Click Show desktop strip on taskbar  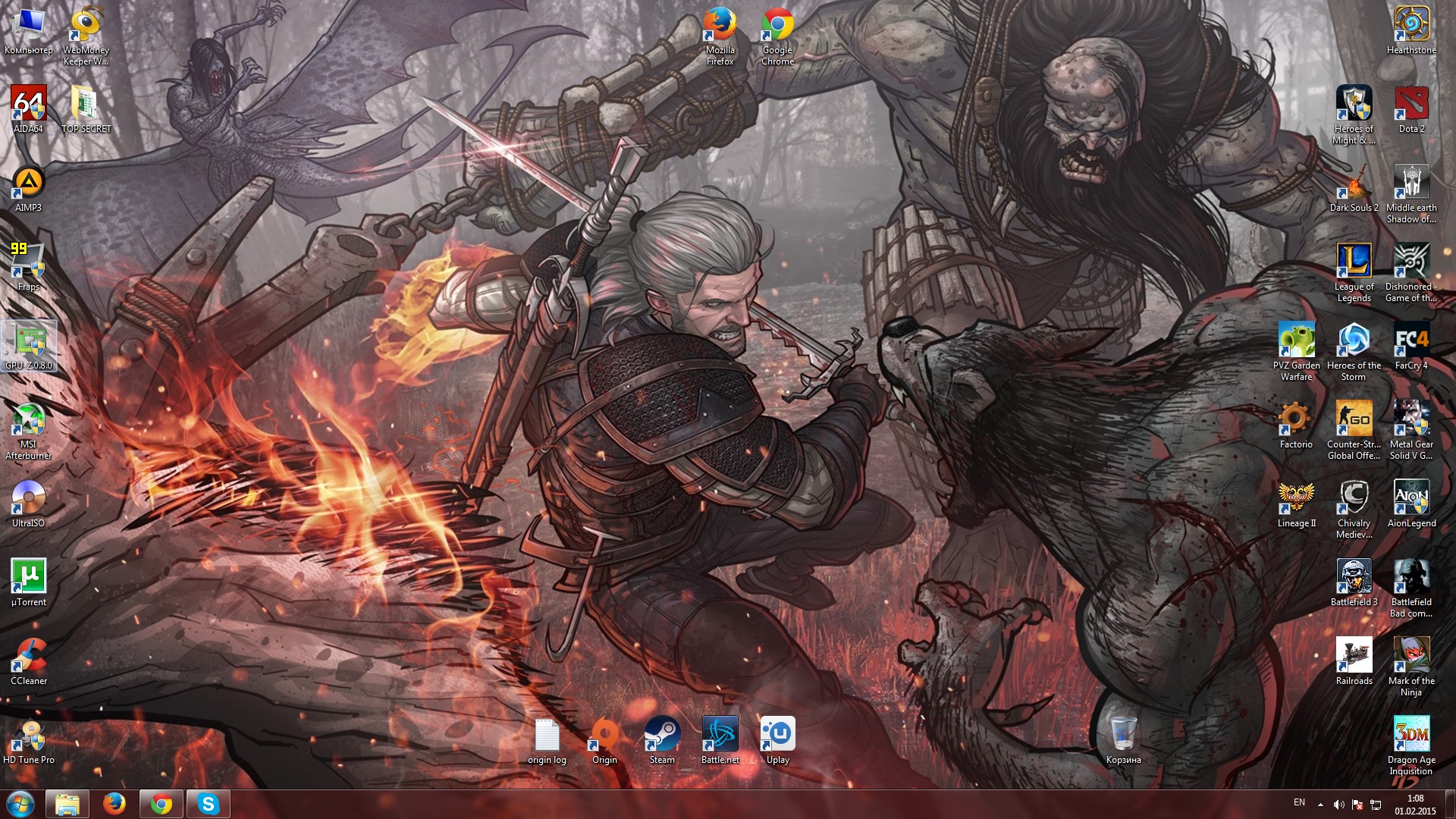pyautogui.click(x=1450, y=804)
